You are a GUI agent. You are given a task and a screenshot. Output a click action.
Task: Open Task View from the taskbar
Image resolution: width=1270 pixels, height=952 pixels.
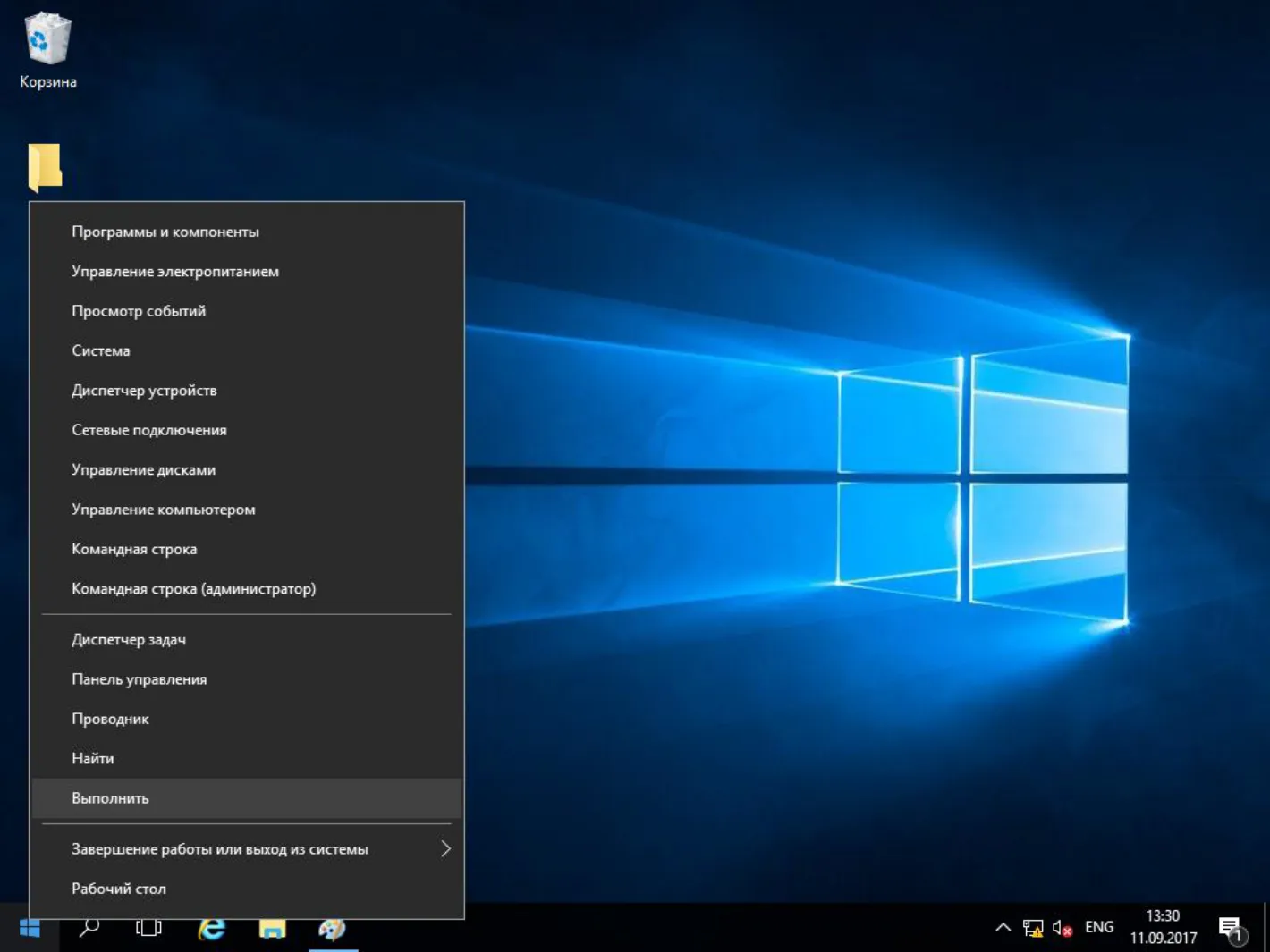tap(148, 928)
